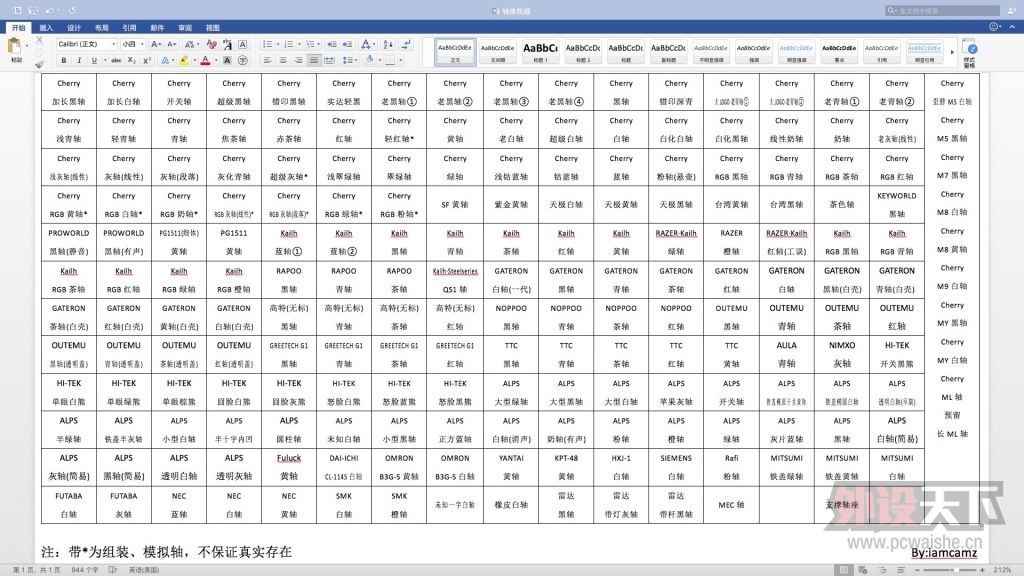Collapse the ribbon with the chevron

(1013, 27)
